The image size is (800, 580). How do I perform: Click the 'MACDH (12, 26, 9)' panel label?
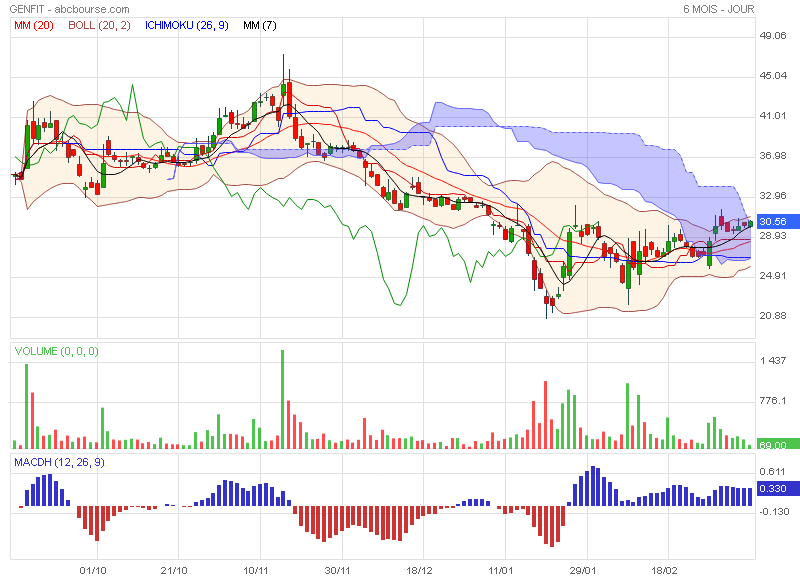(x=59, y=462)
